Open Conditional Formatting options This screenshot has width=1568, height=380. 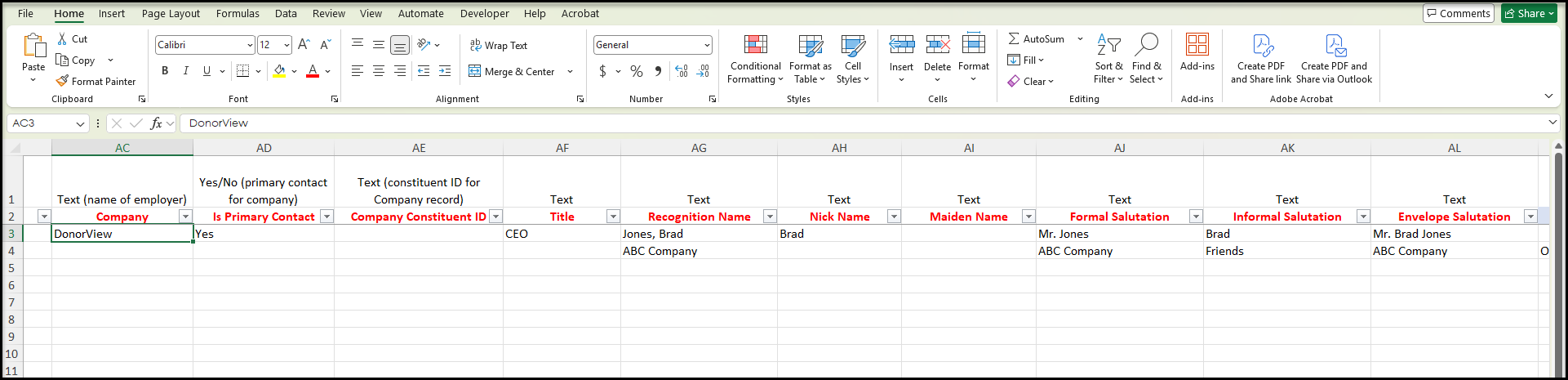[755, 59]
